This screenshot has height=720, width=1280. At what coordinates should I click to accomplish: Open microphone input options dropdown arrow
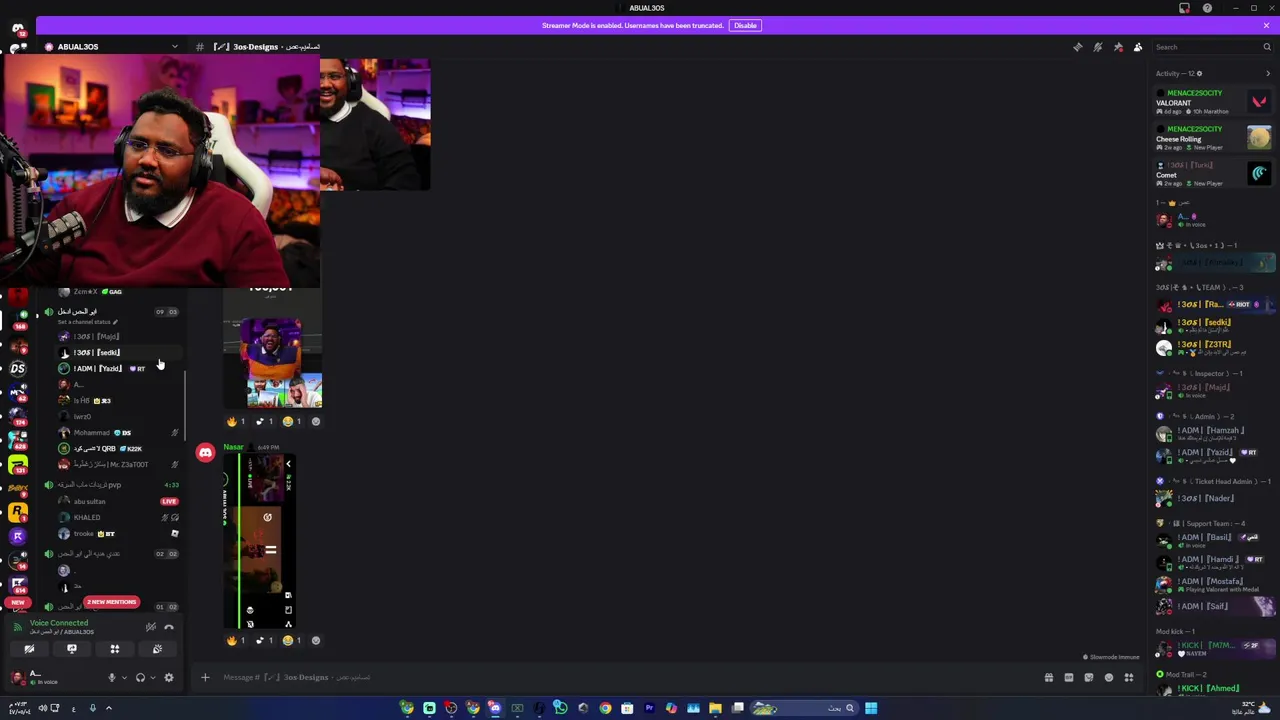[x=124, y=678]
